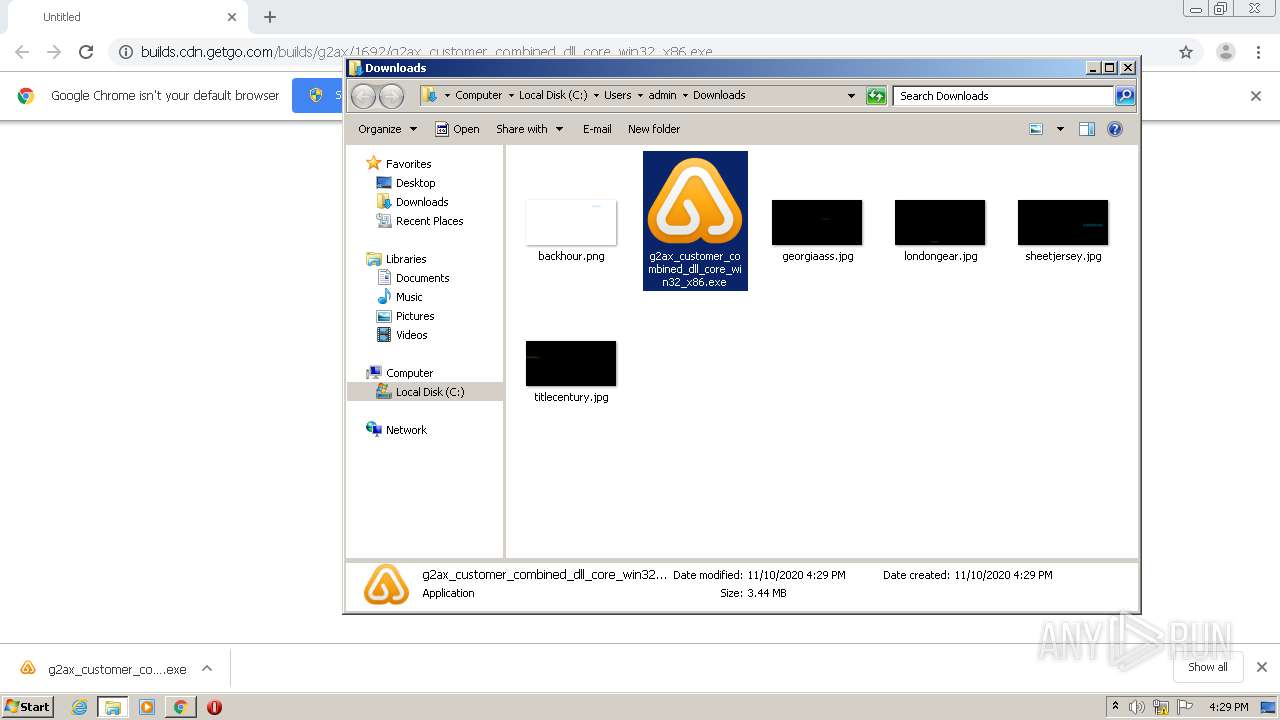Screen dimensions: 1280x720
Task: Open Action Center flag icon
Action: pyautogui.click(x=1184, y=707)
